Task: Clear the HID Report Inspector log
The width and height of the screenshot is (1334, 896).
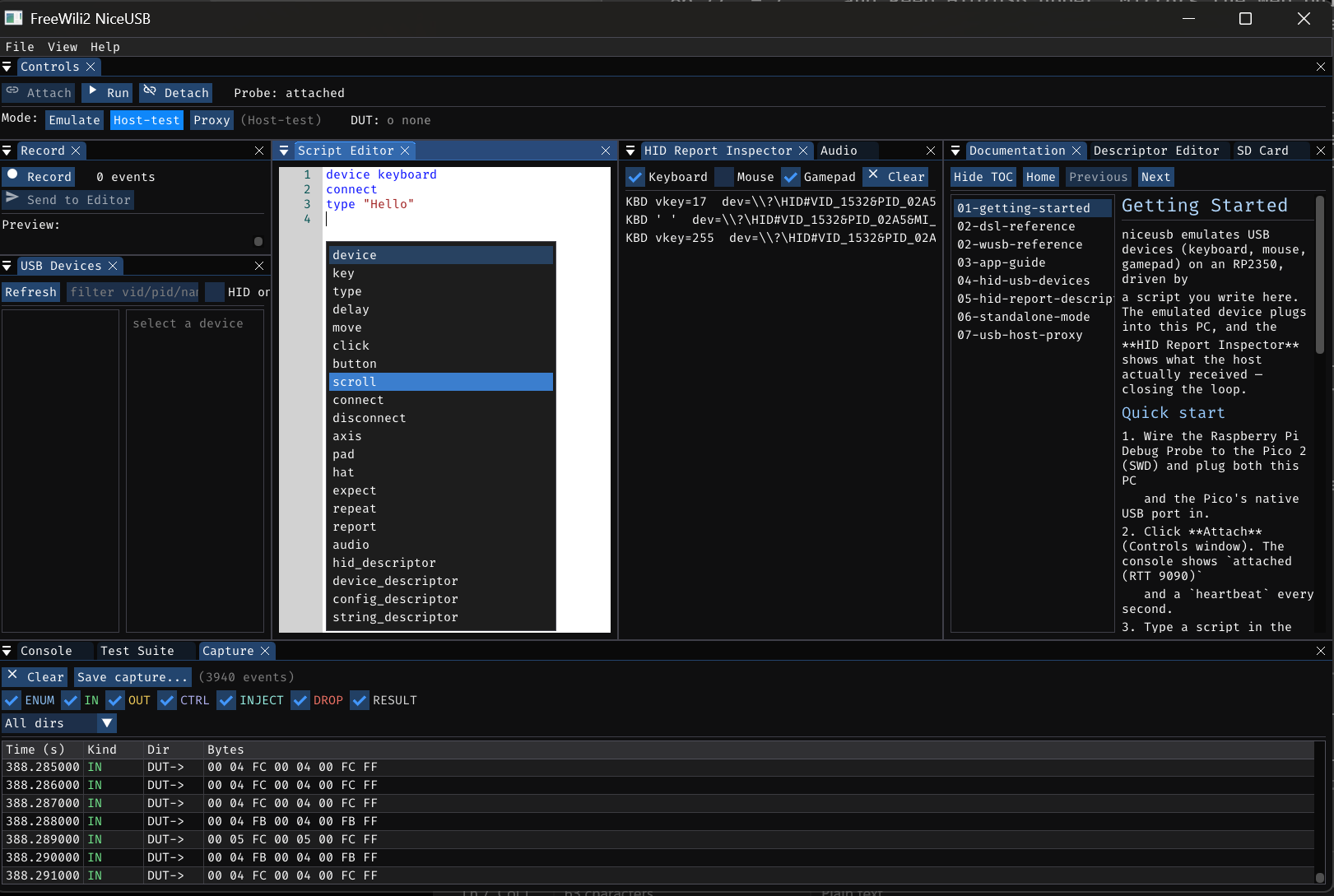Action: (896, 177)
